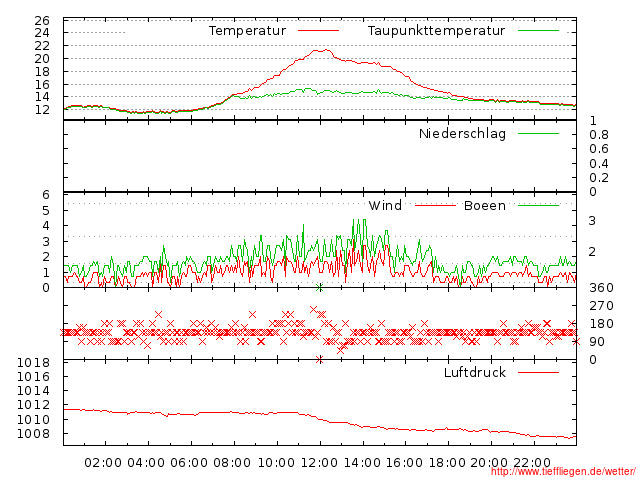Click the Luftdruck legend label
This screenshot has height=480, width=640.
(475, 372)
